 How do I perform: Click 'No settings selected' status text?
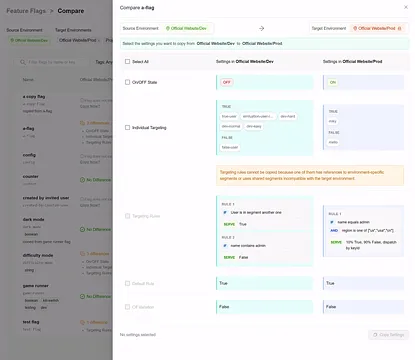point(138,334)
